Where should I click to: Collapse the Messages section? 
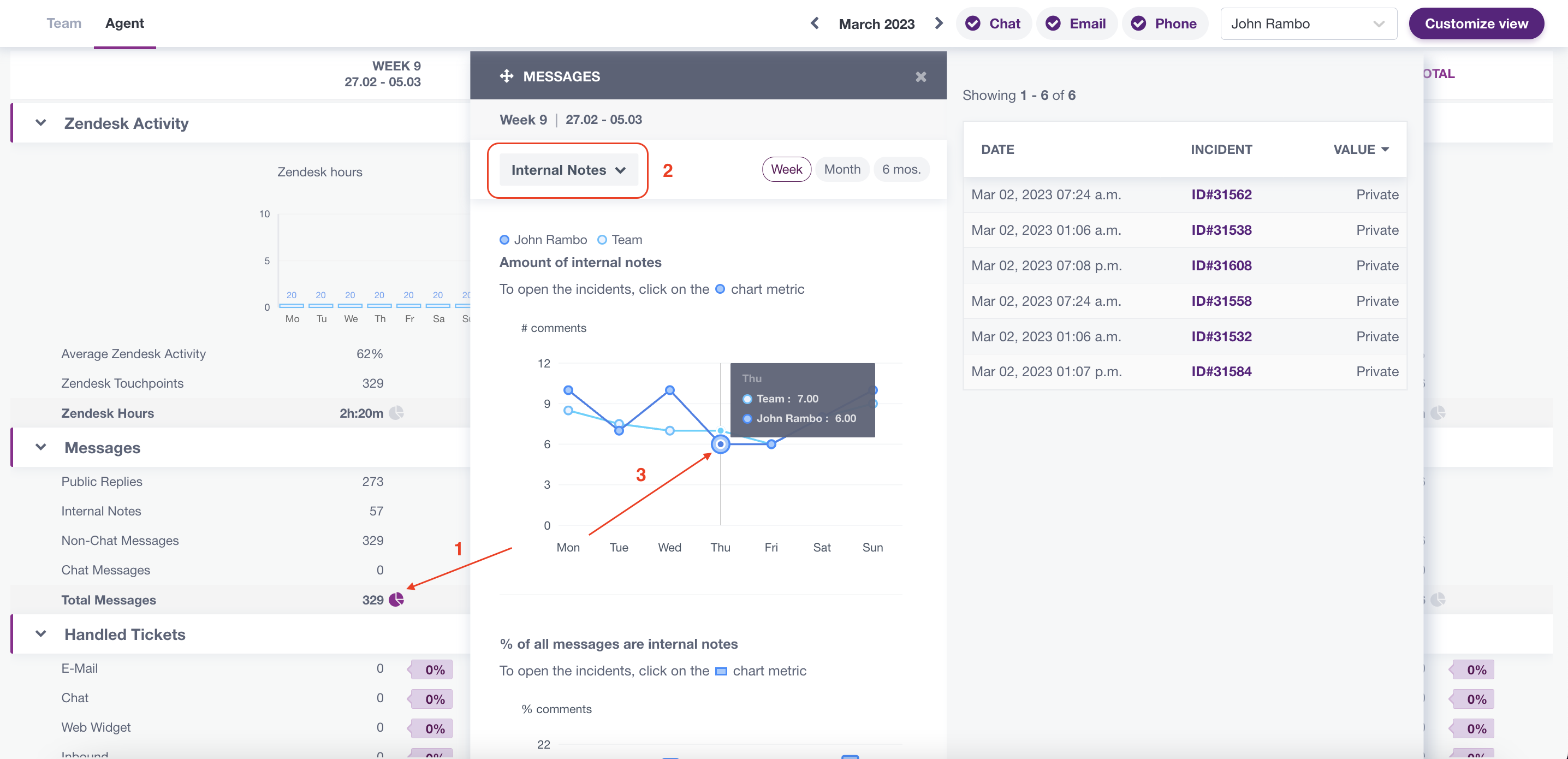tap(41, 447)
